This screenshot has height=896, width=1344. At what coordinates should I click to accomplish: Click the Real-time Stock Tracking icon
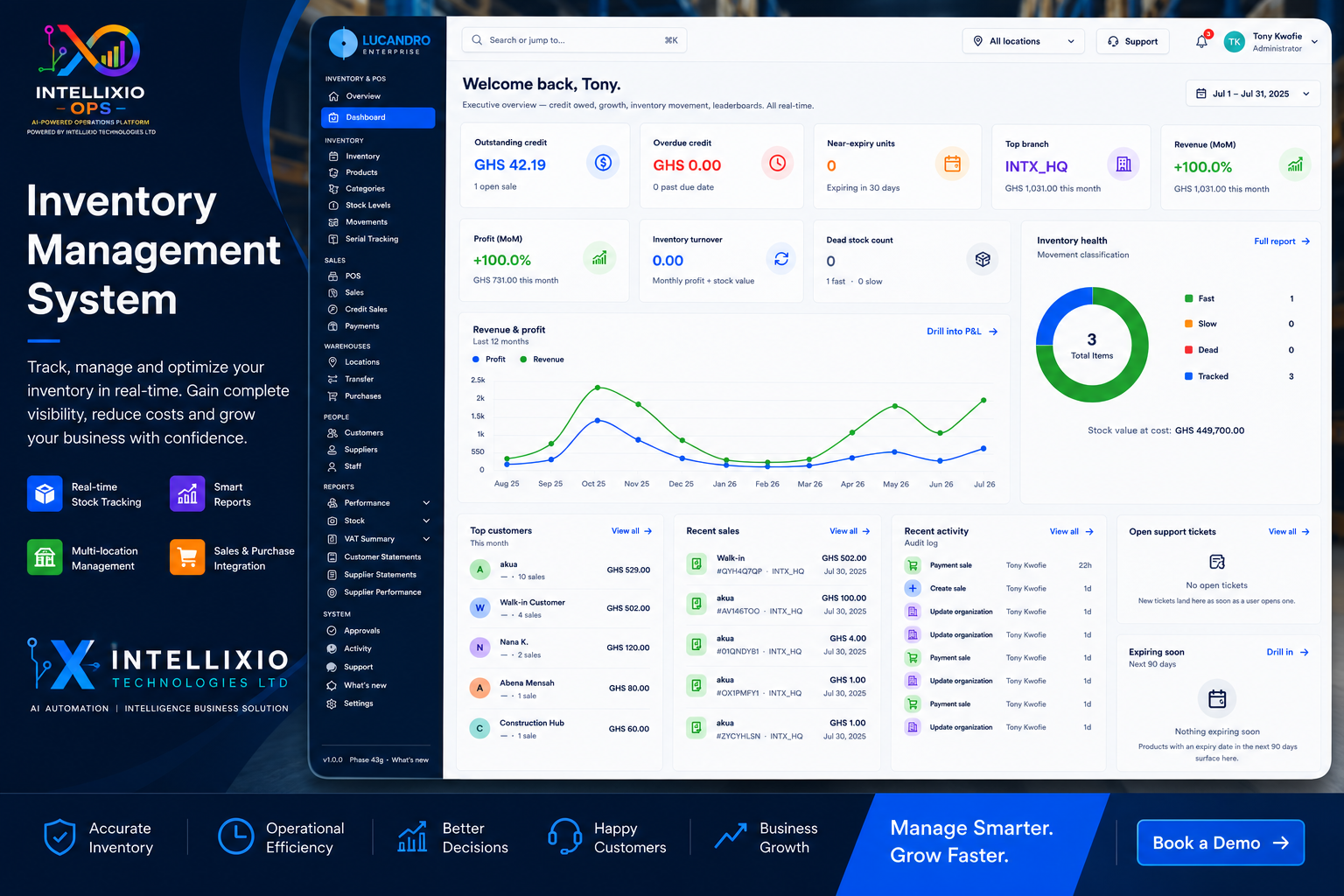point(45,493)
